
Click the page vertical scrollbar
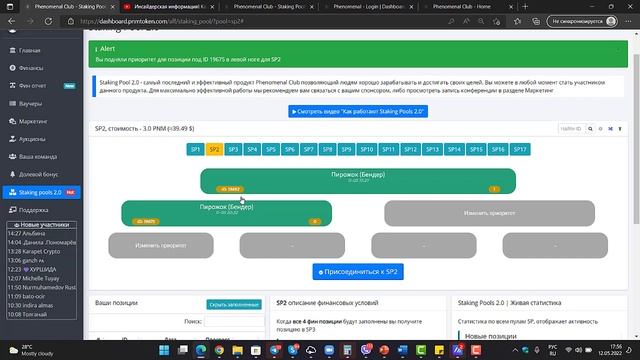pos(636,139)
